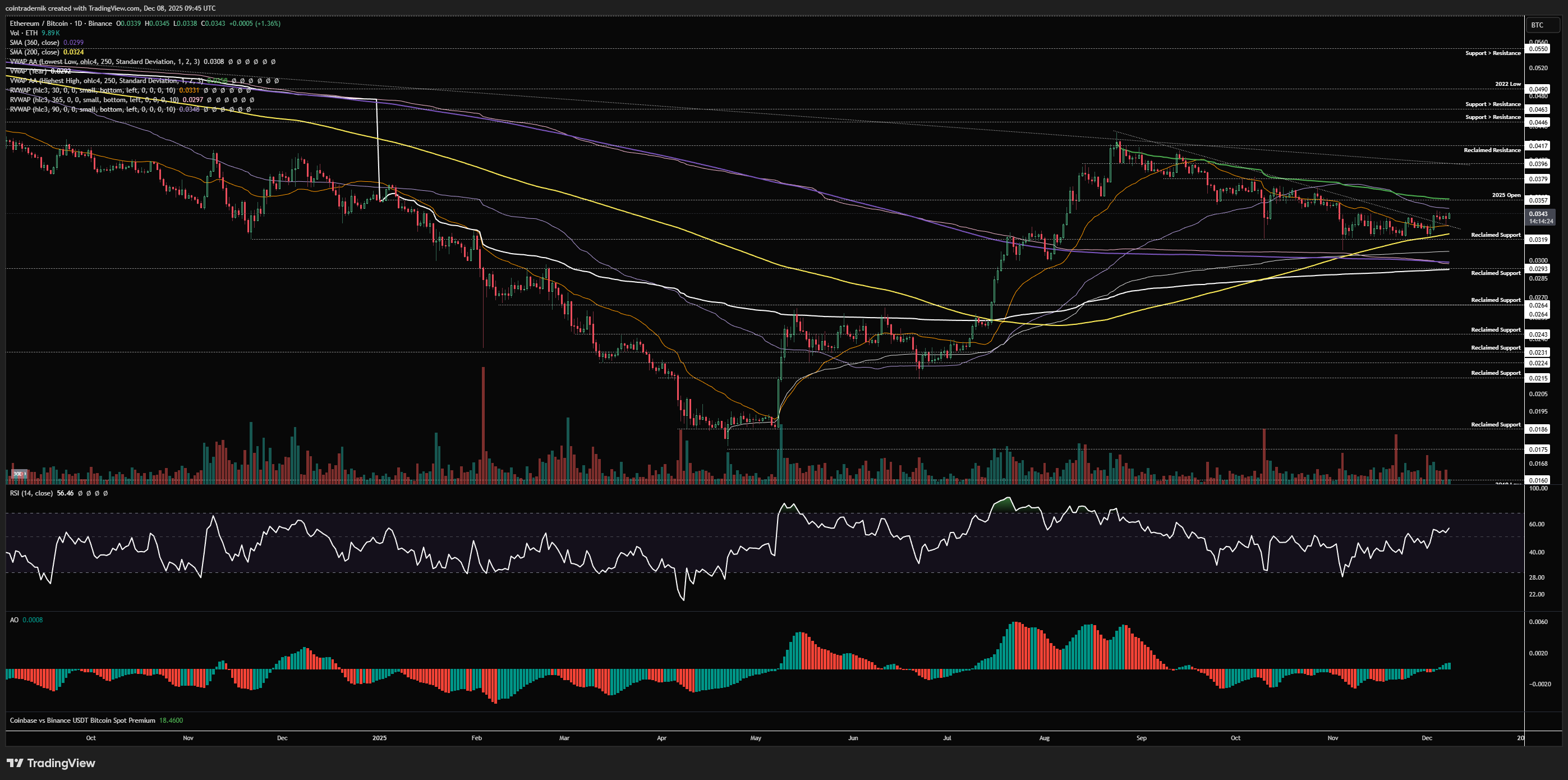The height and width of the screenshot is (780, 1568).
Task: Click the 0.0319 Reclaimed Support price tag
Action: click(1538, 239)
